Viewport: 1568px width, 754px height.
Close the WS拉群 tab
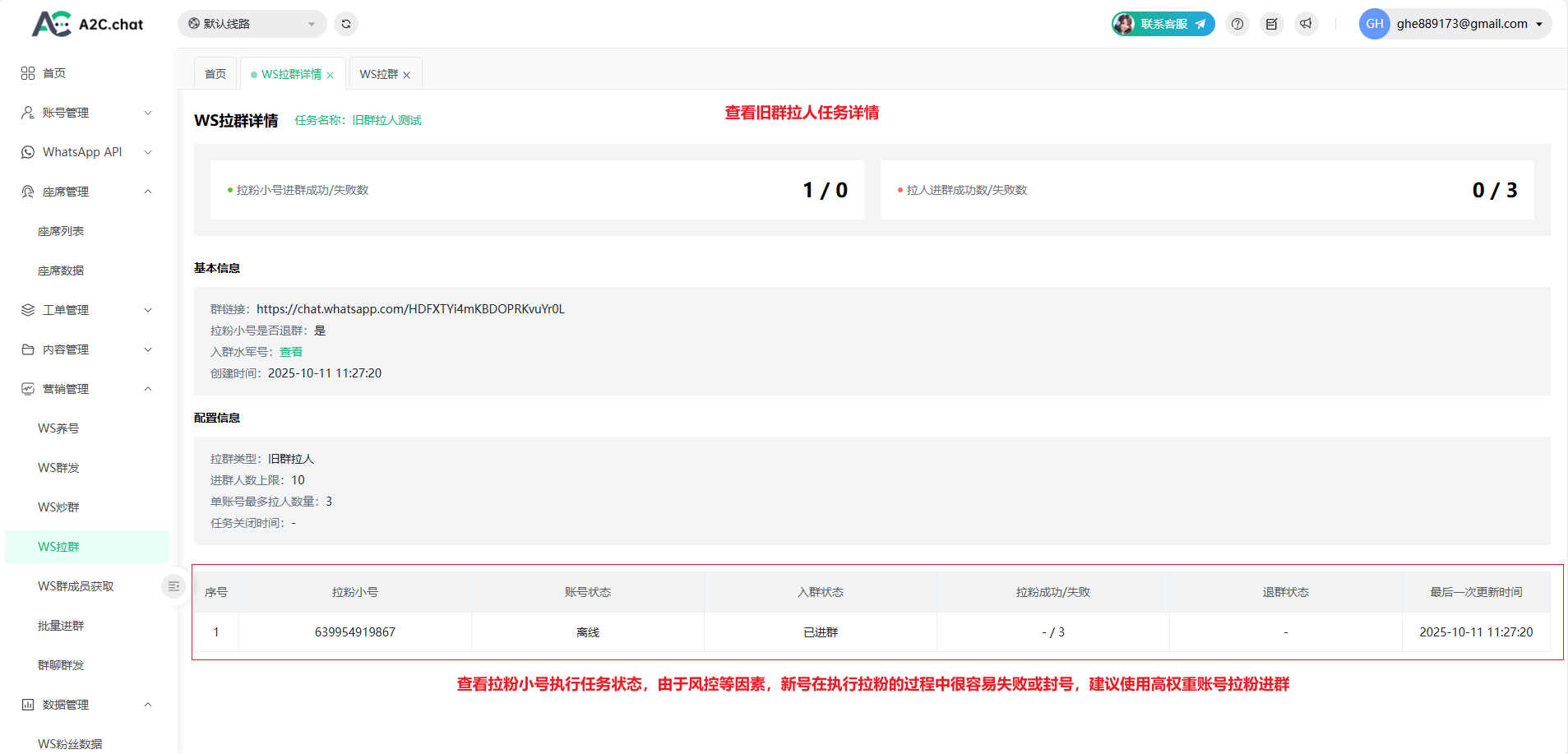407,75
